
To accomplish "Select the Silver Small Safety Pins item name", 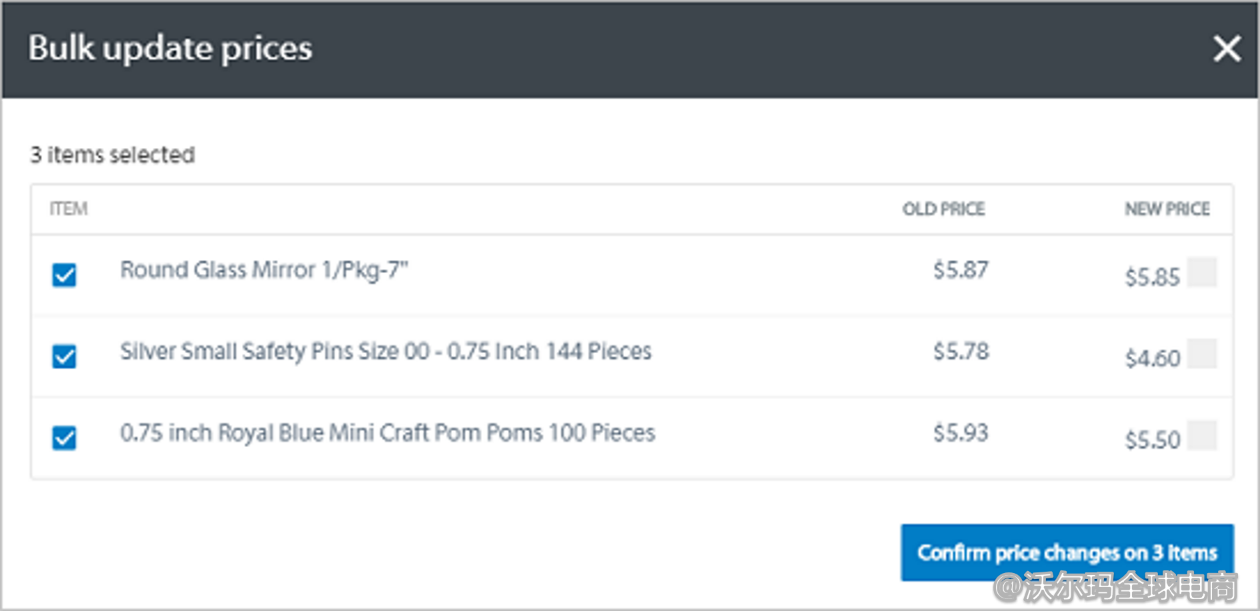I will (x=386, y=351).
